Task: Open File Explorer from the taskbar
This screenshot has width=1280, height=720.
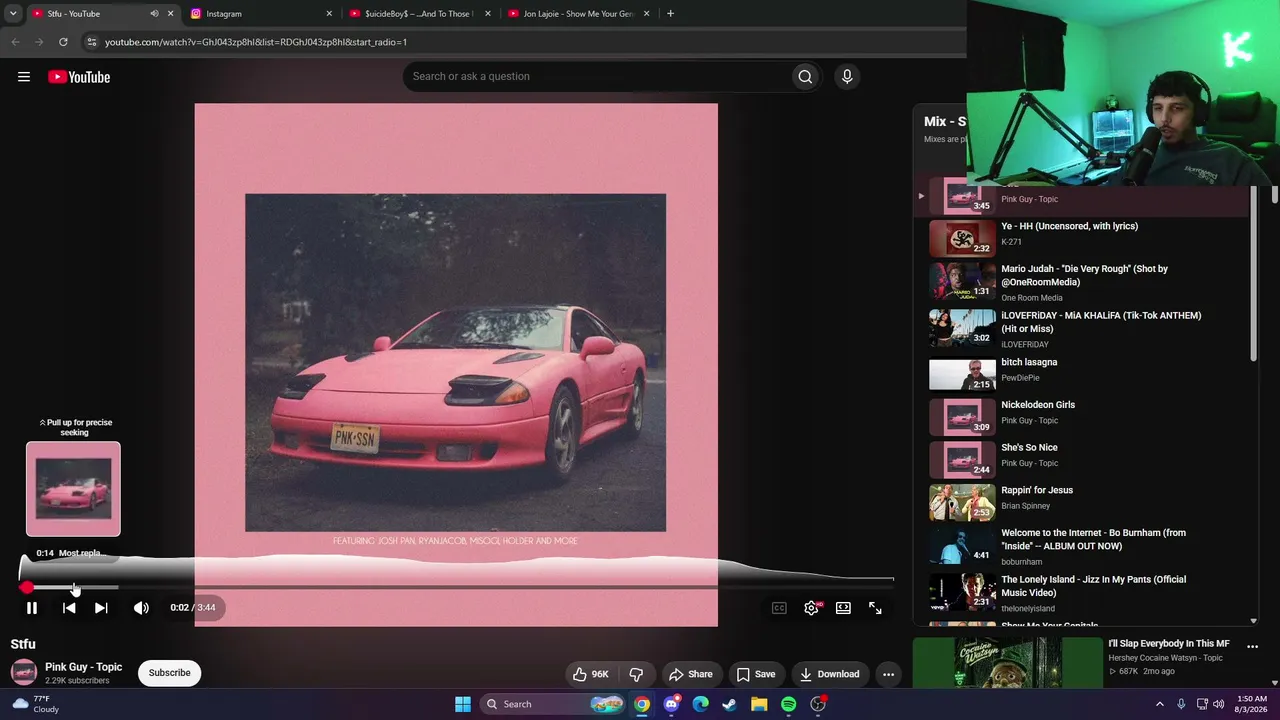Action: click(x=759, y=704)
